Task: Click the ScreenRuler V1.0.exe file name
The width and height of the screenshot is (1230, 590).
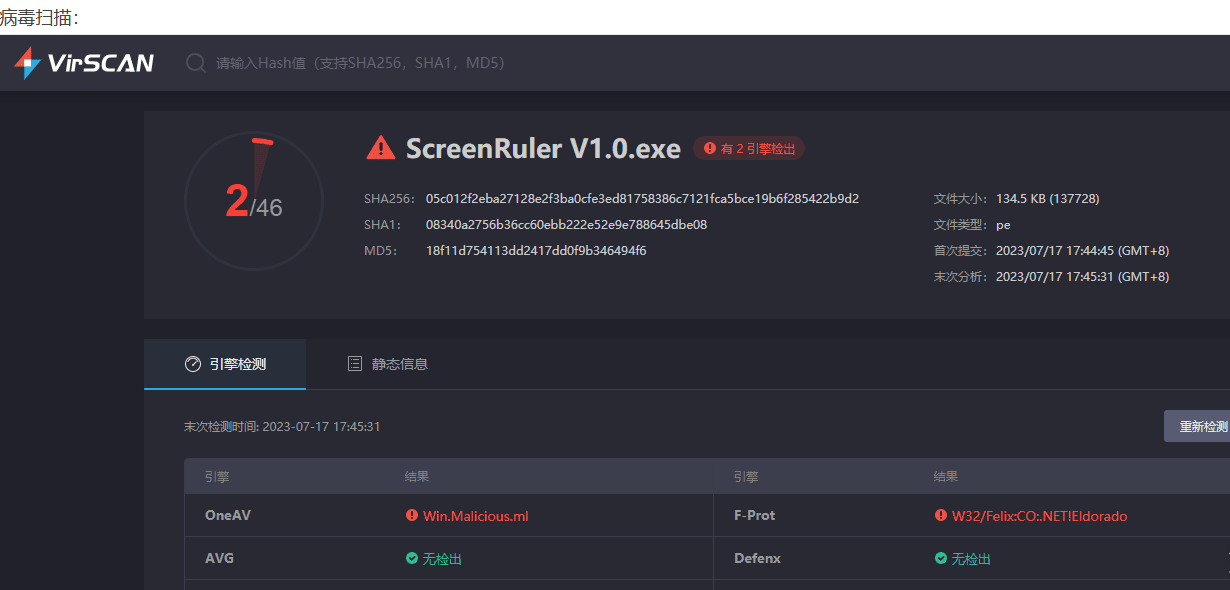Action: [543, 149]
